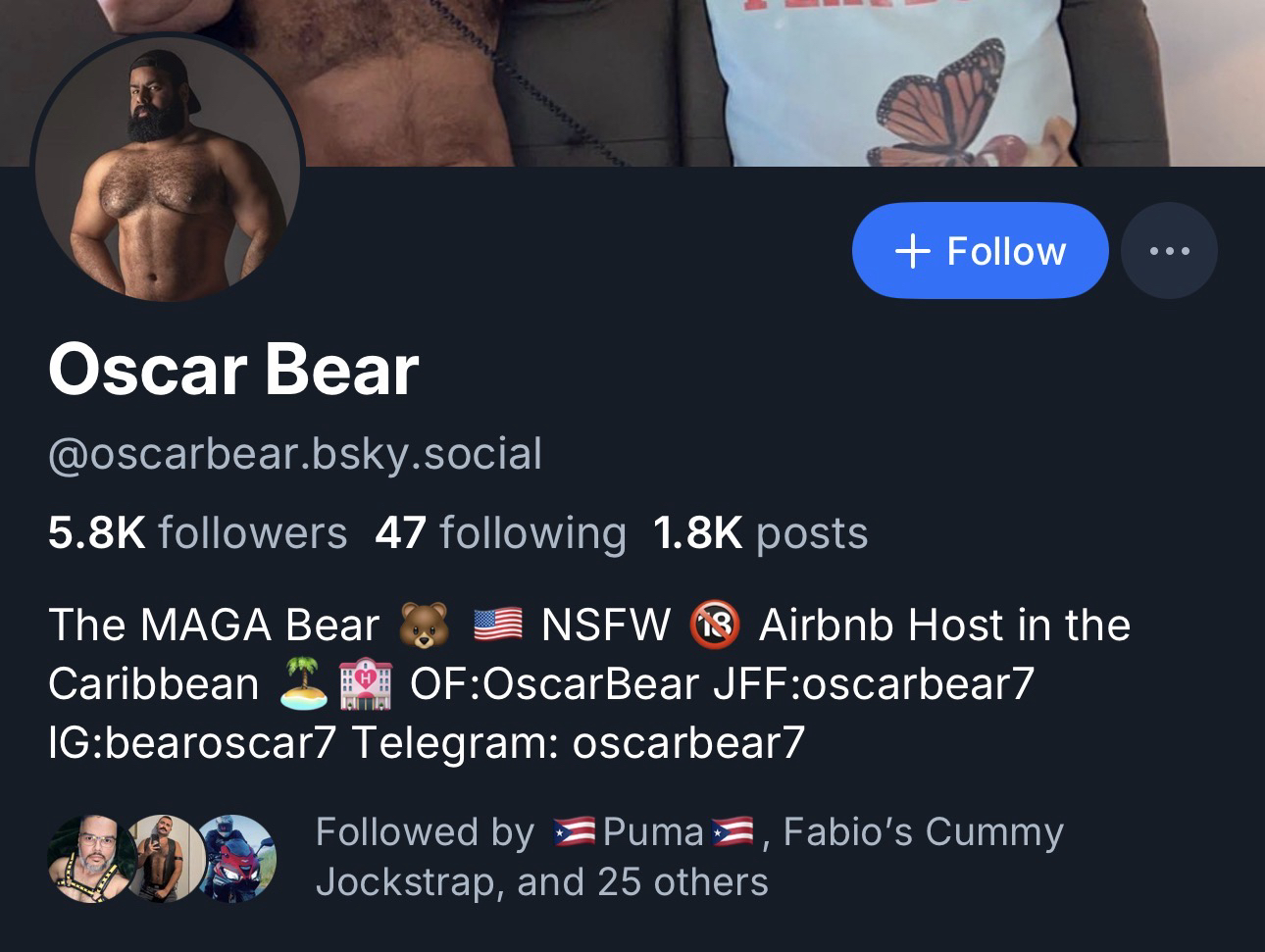Click the 'Airbnb Host in the' bio text
This screenshot has width=1265, height=952.
pyautogui.click(x=944, y=626)
